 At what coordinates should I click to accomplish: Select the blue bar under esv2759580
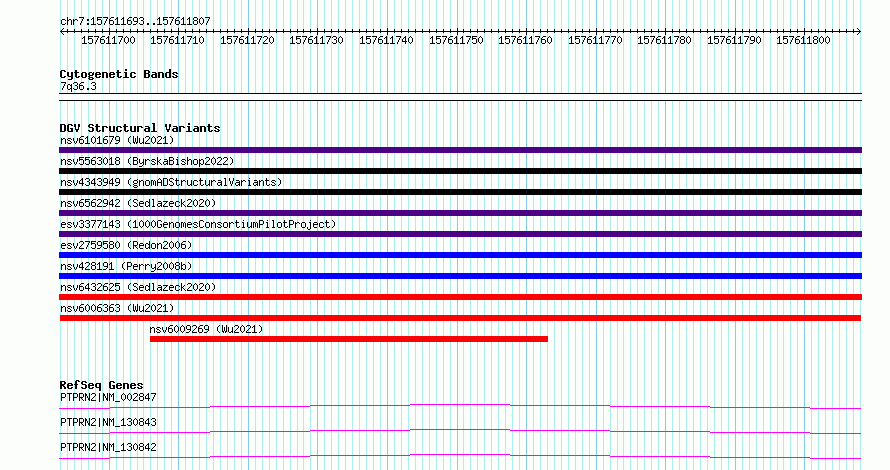pos(460,255)
